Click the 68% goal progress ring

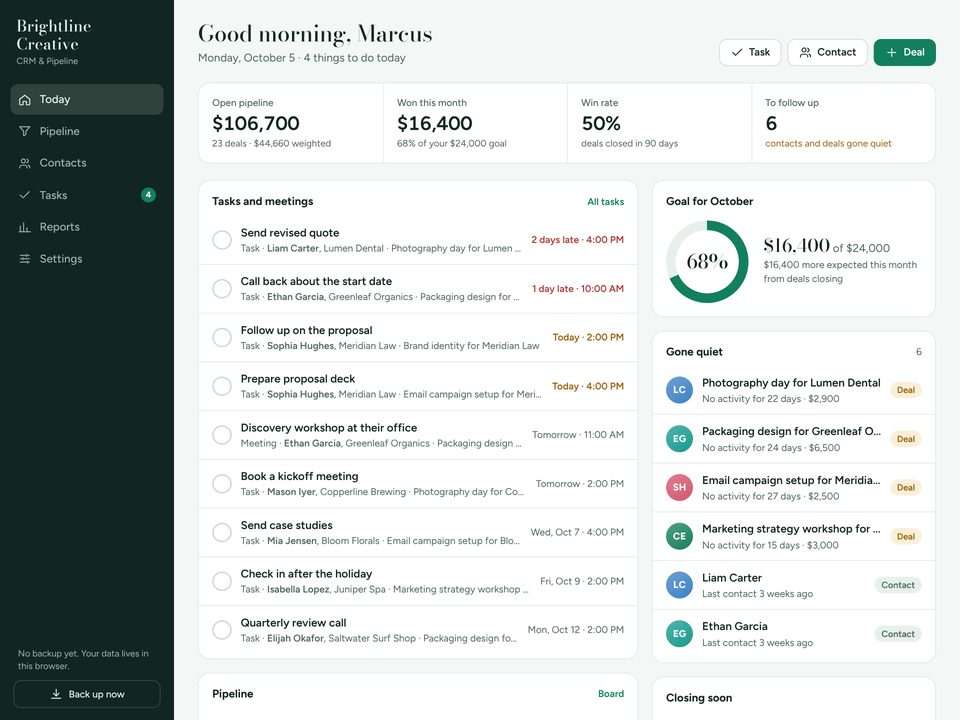point(707,261)
